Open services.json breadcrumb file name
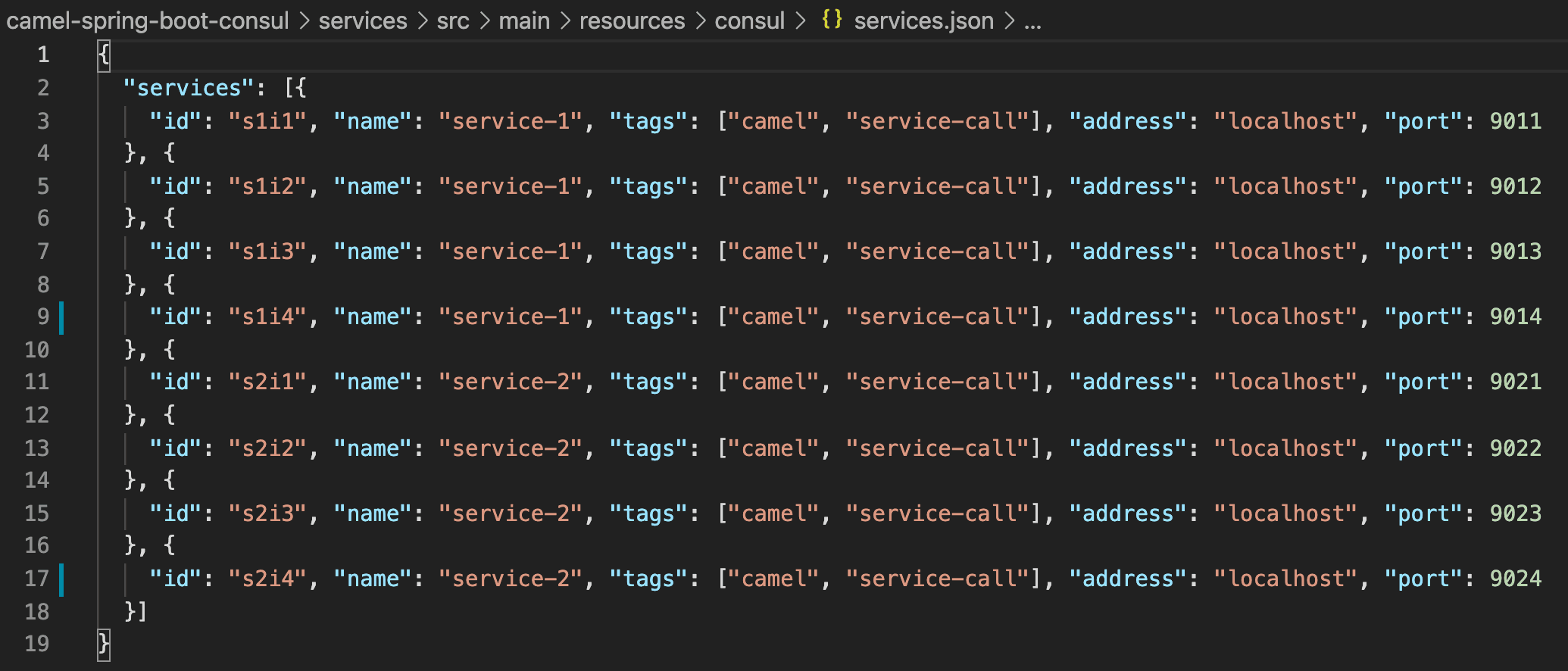The width and height of the screenshot is (1568, 671). coord(923,20)
